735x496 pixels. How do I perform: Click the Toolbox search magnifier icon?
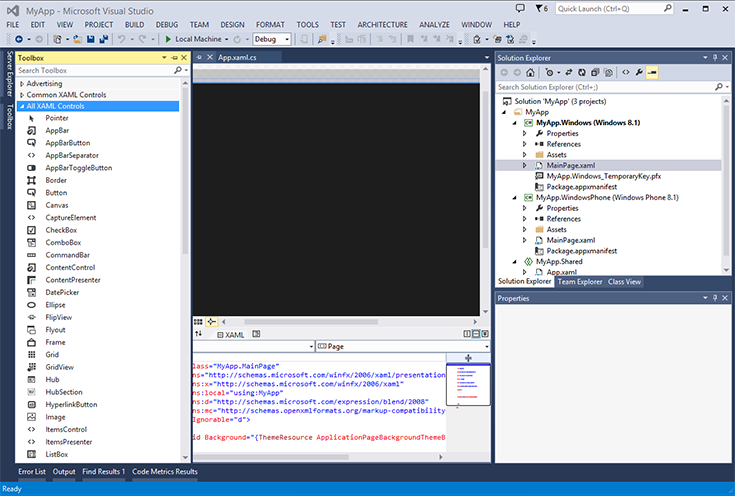(178, 70)
